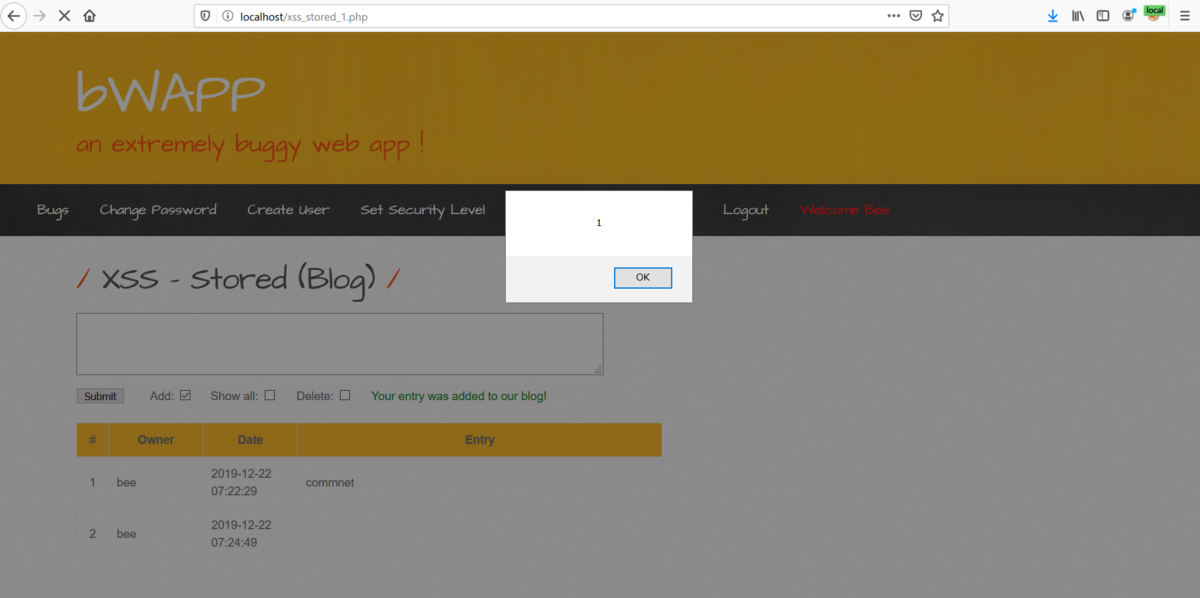Click 'an extremely buggy web app' tagline
The image size is (1200, 598).
tap(251, 145)
